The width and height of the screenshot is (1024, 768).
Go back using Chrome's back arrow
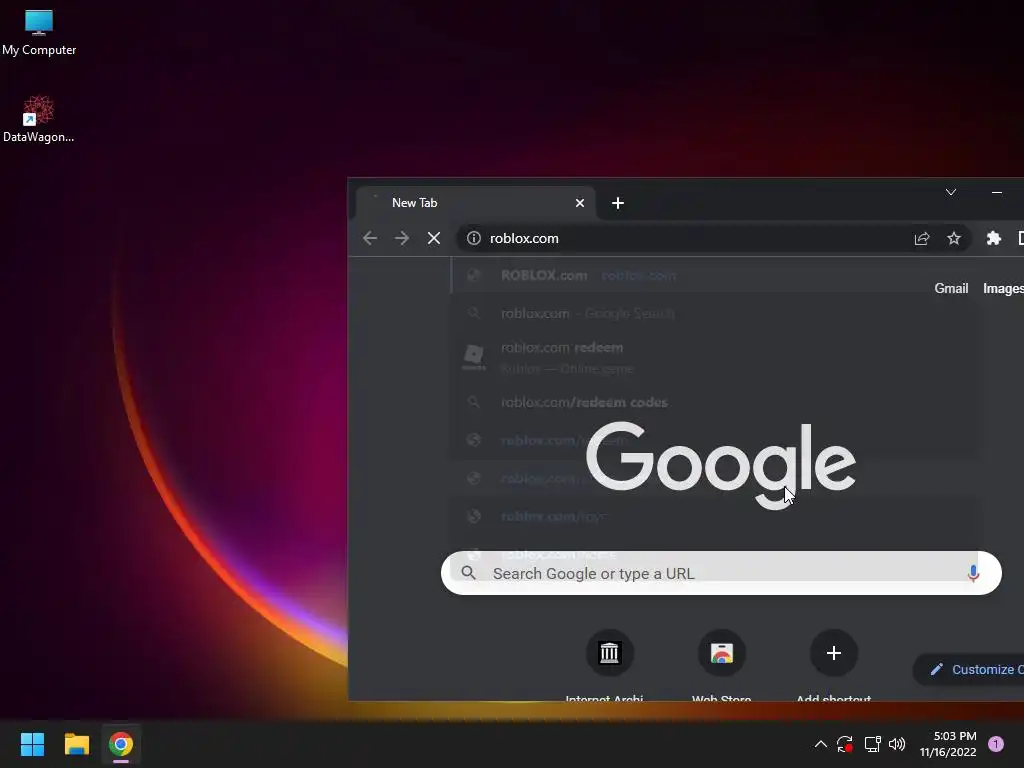[370, 238]
